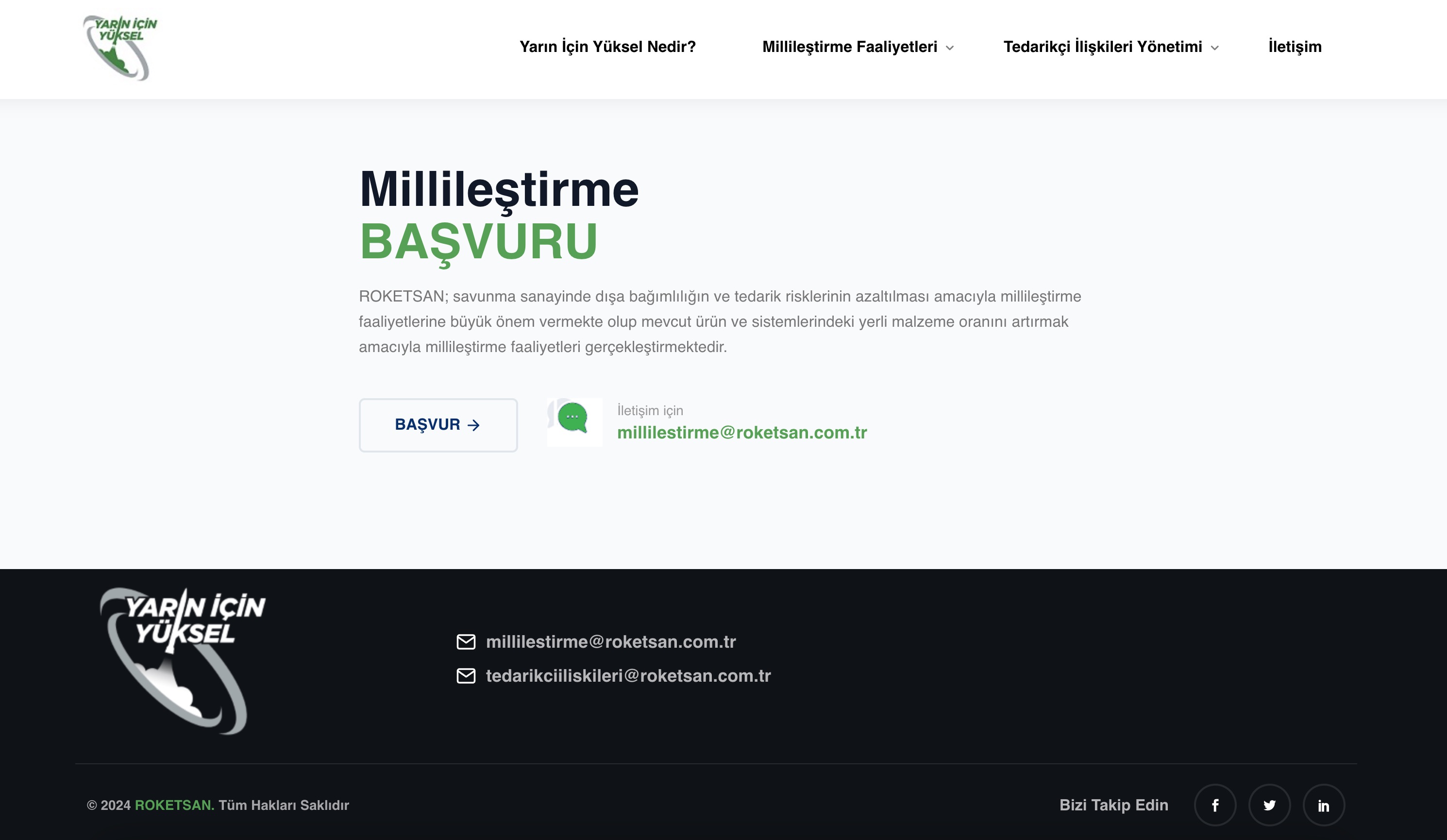Open LinkedIn social icon
Screen dimensions: 1447x840
(1324, 805)
